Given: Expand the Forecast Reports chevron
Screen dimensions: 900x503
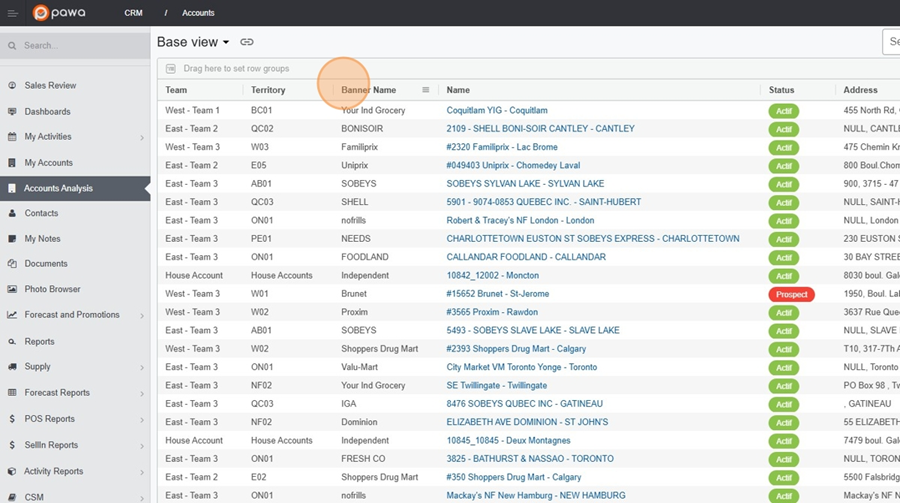Looking at the screenshot, I should tap(142, 394).
